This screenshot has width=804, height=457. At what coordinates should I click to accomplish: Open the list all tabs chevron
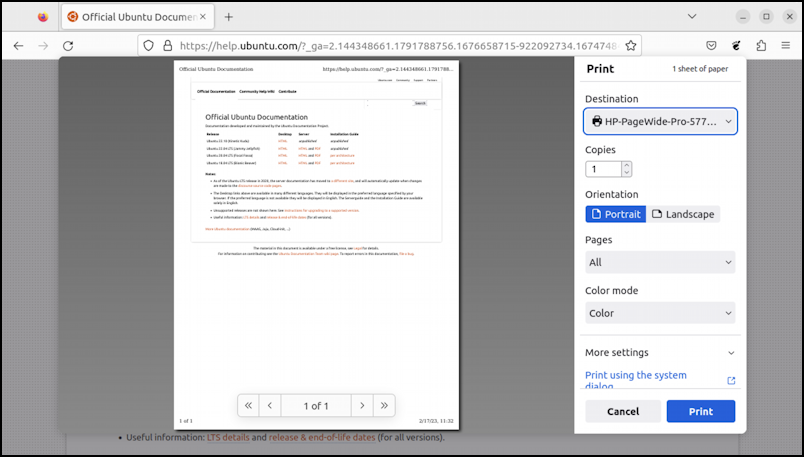point(692,16)
